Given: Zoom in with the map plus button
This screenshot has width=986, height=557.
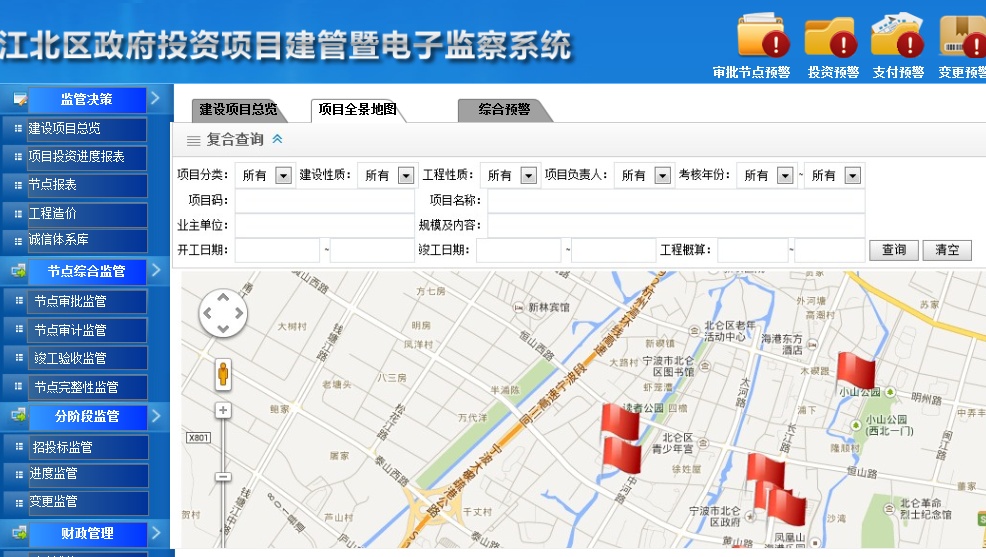Looking at the screenshot, I should click(x=223, y=411).
